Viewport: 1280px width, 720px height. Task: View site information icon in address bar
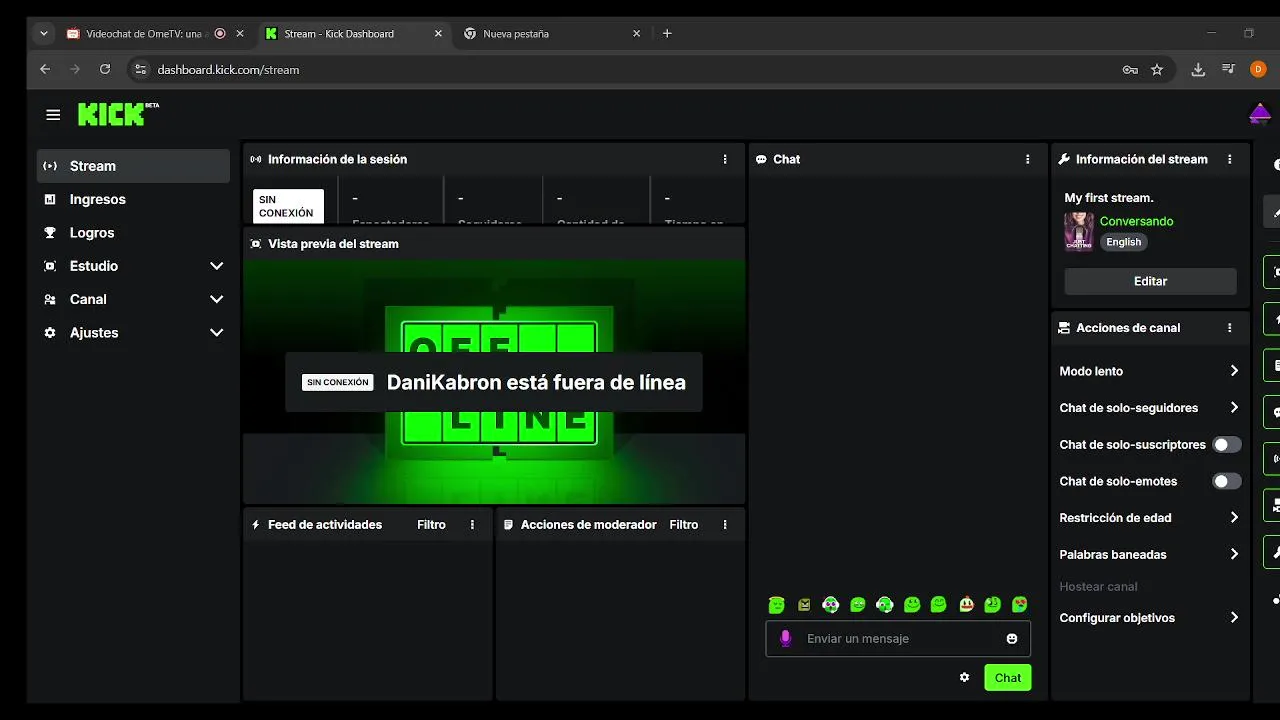click(140, 69)
